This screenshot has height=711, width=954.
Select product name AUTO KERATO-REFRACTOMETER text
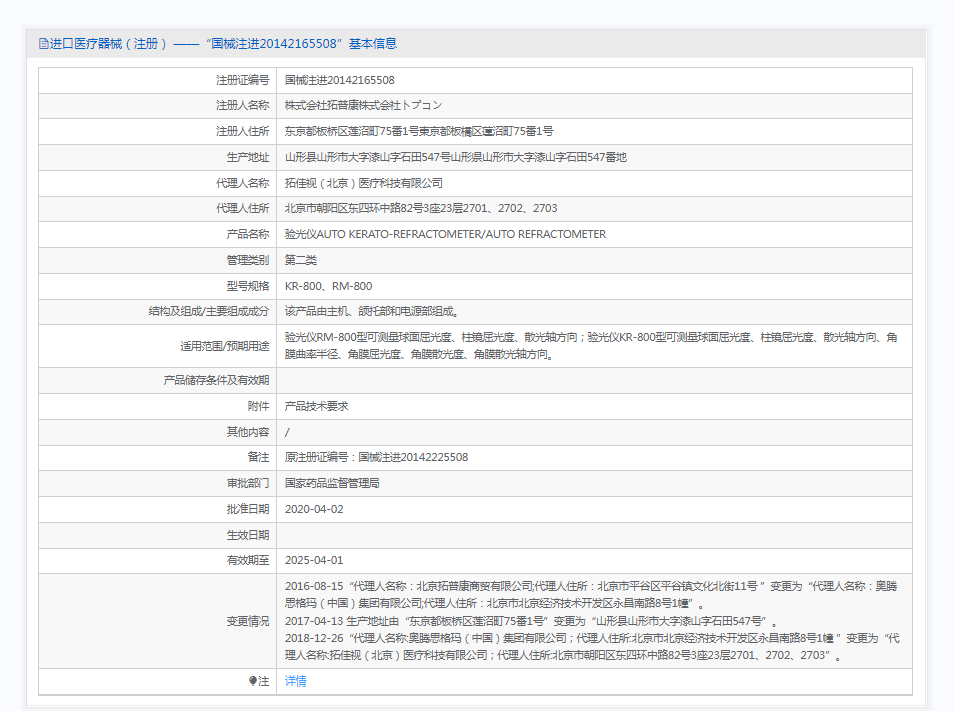coord(445,235)
